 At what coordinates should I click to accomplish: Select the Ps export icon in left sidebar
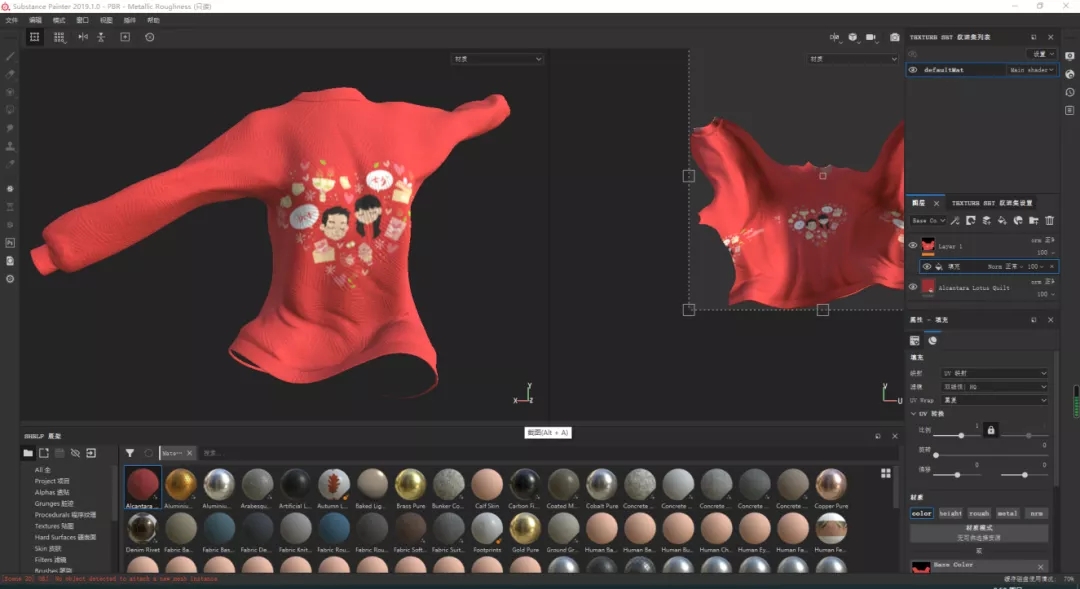[10, 242]
